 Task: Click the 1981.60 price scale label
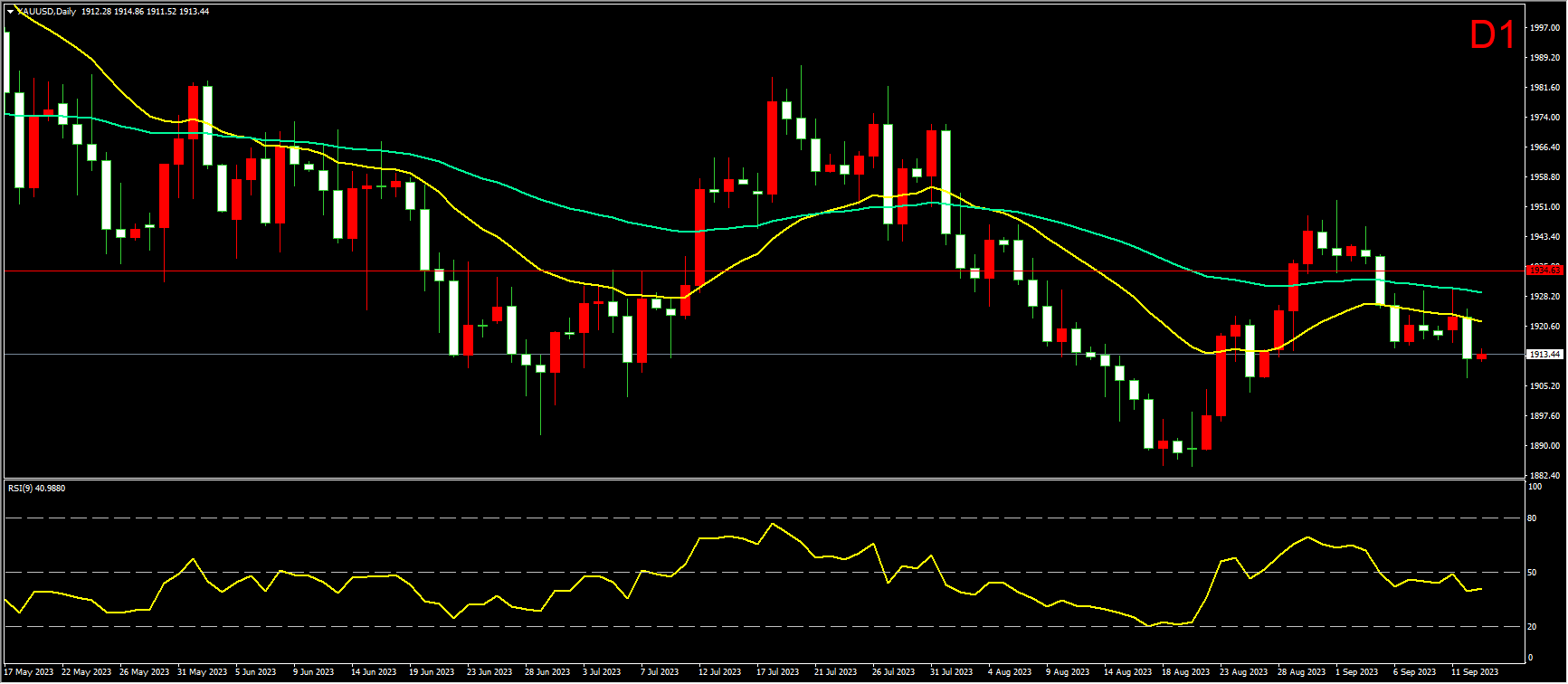click(x=1544, y=88)
